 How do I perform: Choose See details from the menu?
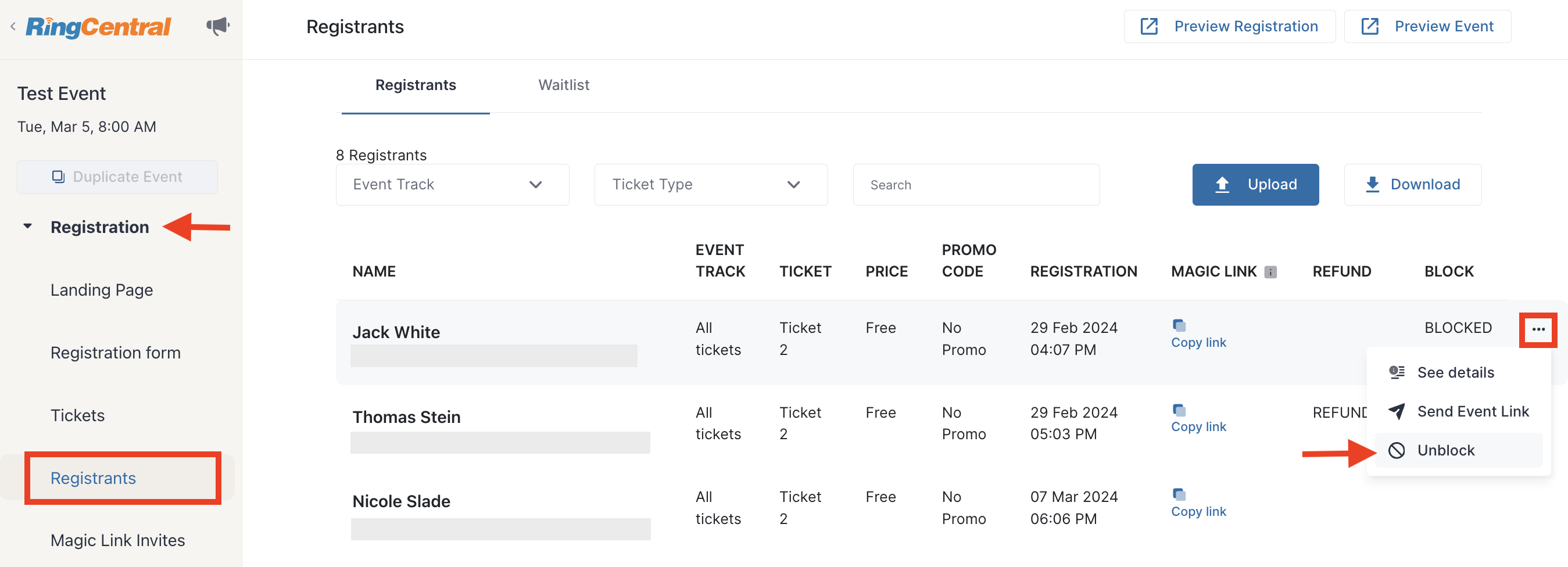click(x=1458, y=372)
